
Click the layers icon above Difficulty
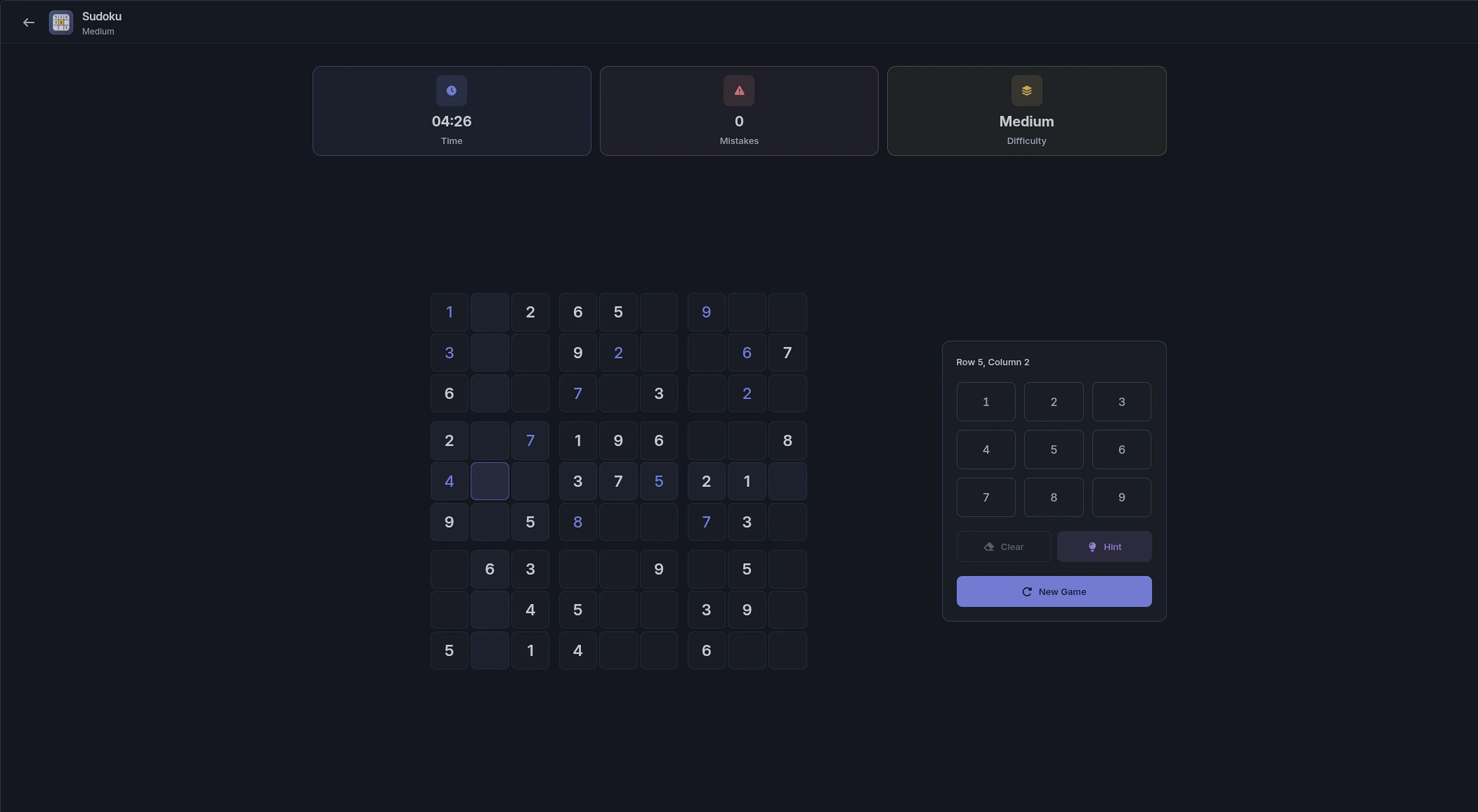[1027, 91]
